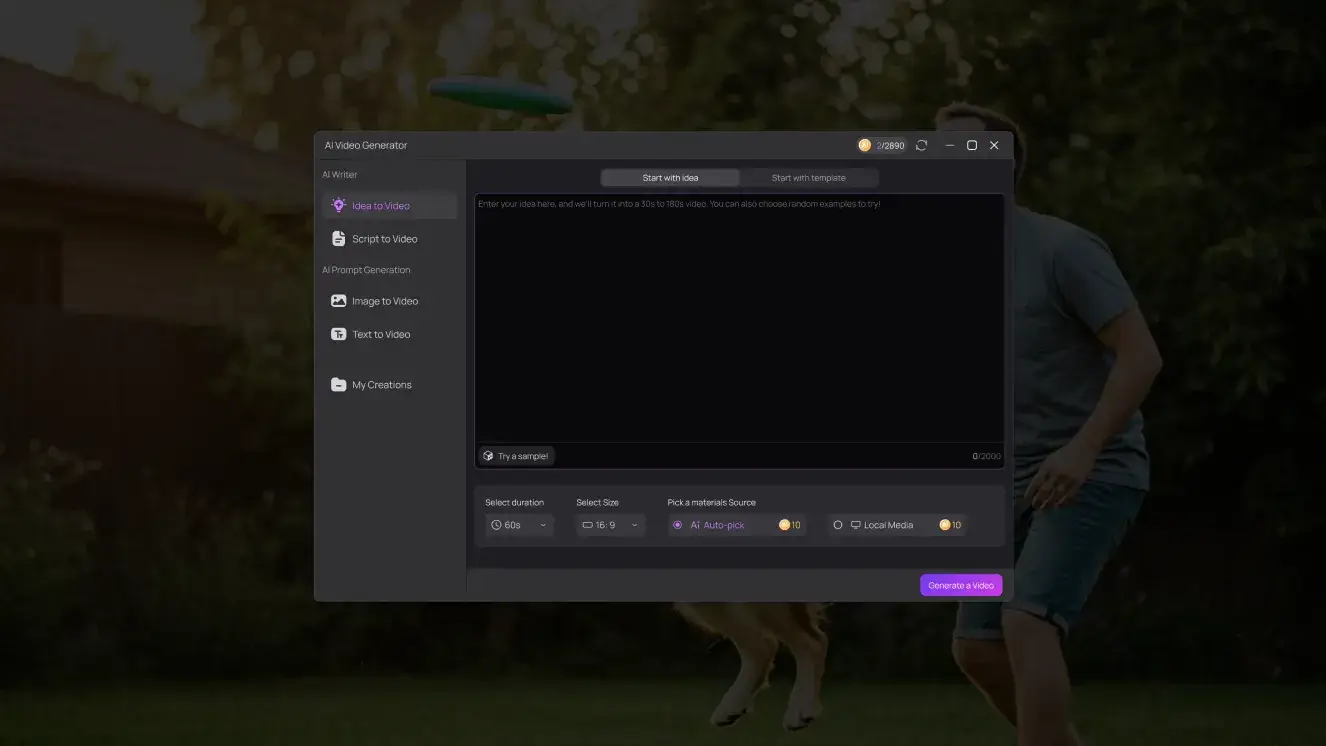Viewport: 1326px width, 746px height.
Task: Click the coin icon in title bar
Action: (x=865, y=145)
